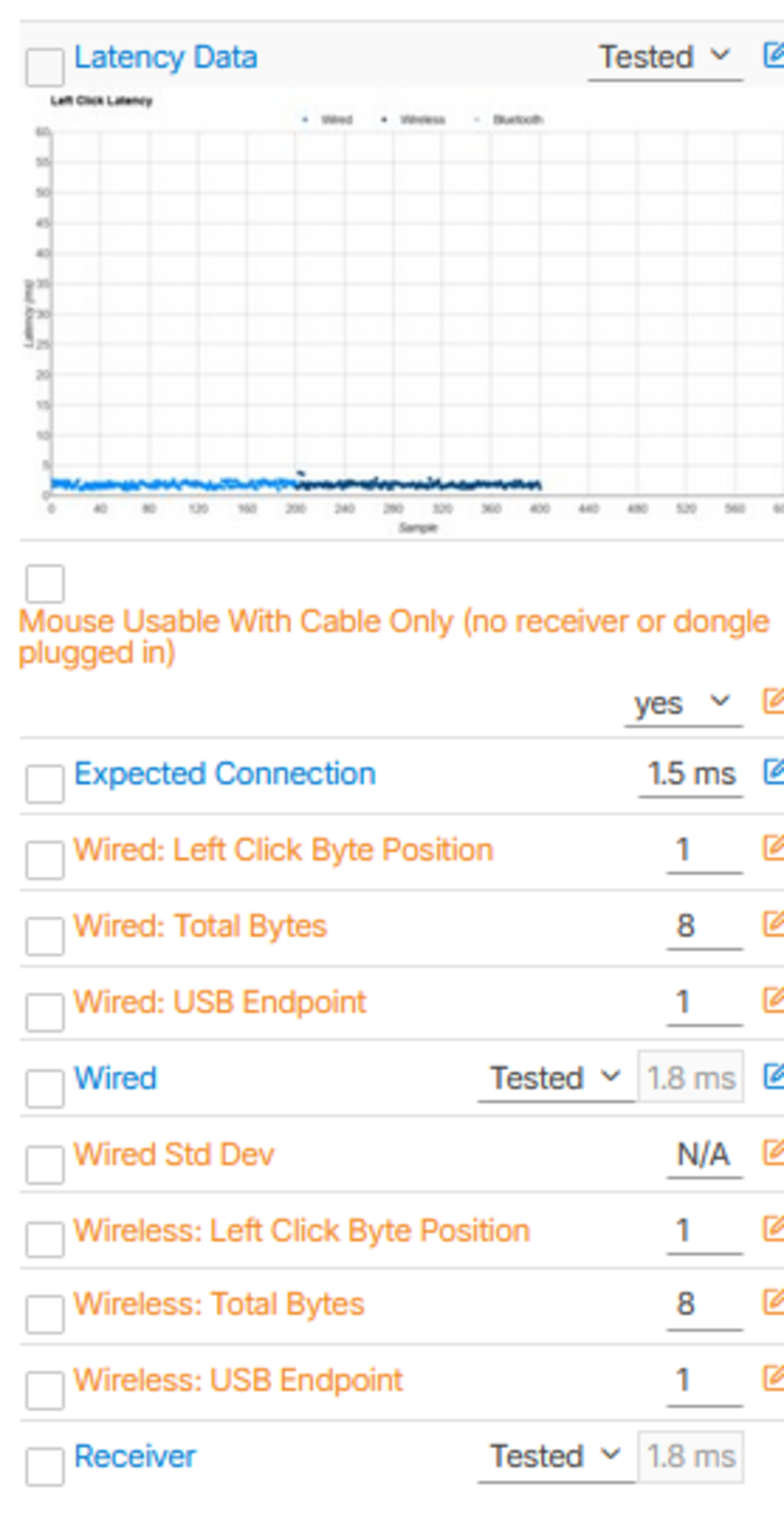
Task: Click edit icon beside Latency Data
Action: [x=774, y=56]
